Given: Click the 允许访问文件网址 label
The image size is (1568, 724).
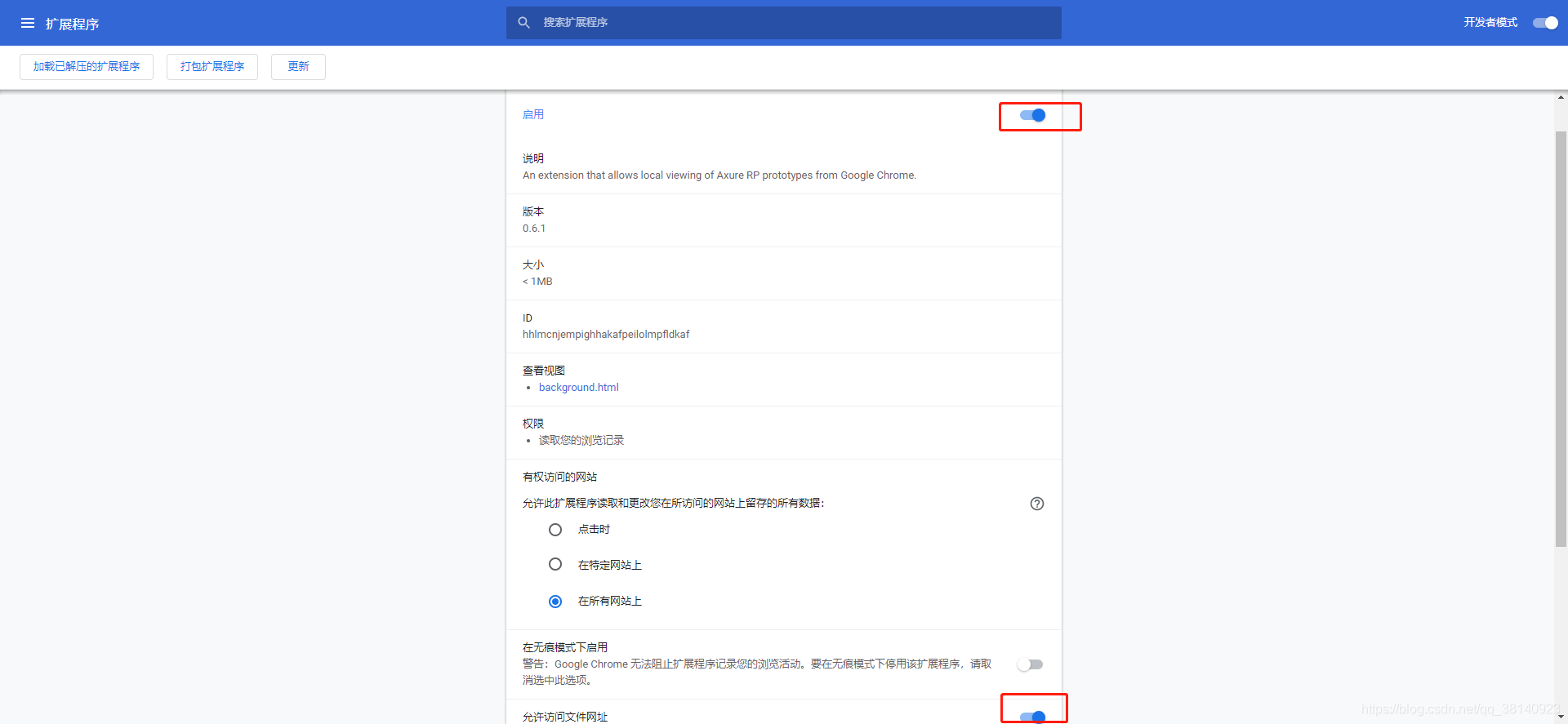Looking at the screenshot, I should click(x=565, y=717).
